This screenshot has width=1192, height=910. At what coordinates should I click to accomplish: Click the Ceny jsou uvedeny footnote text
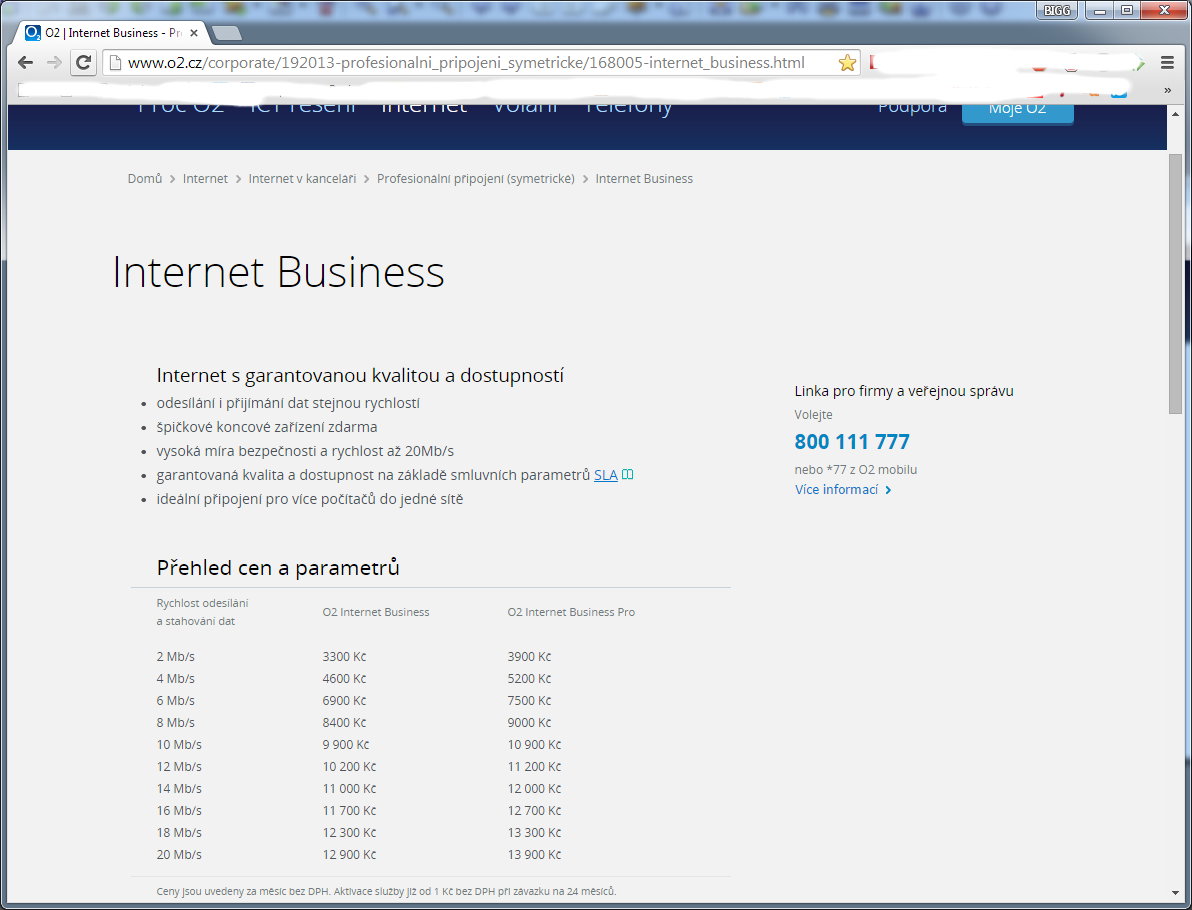[386, 891]
